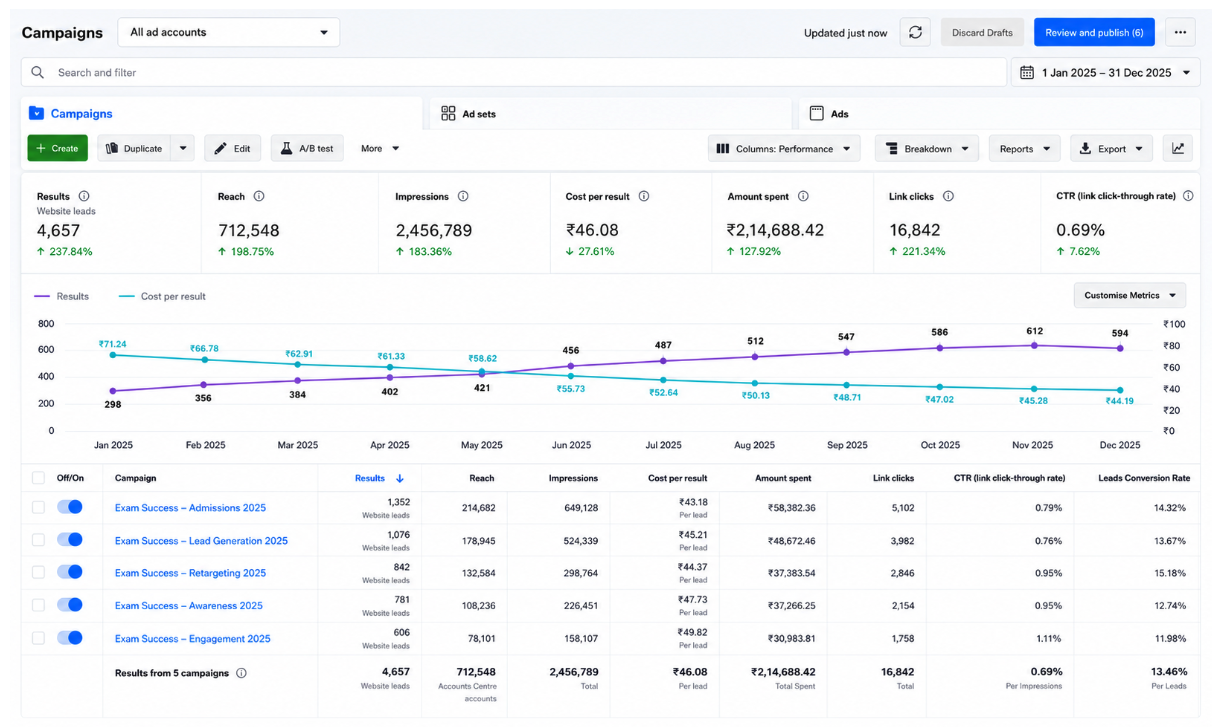
Task: Click info icon next to Reach metric
Action: [x=259, y=196]
